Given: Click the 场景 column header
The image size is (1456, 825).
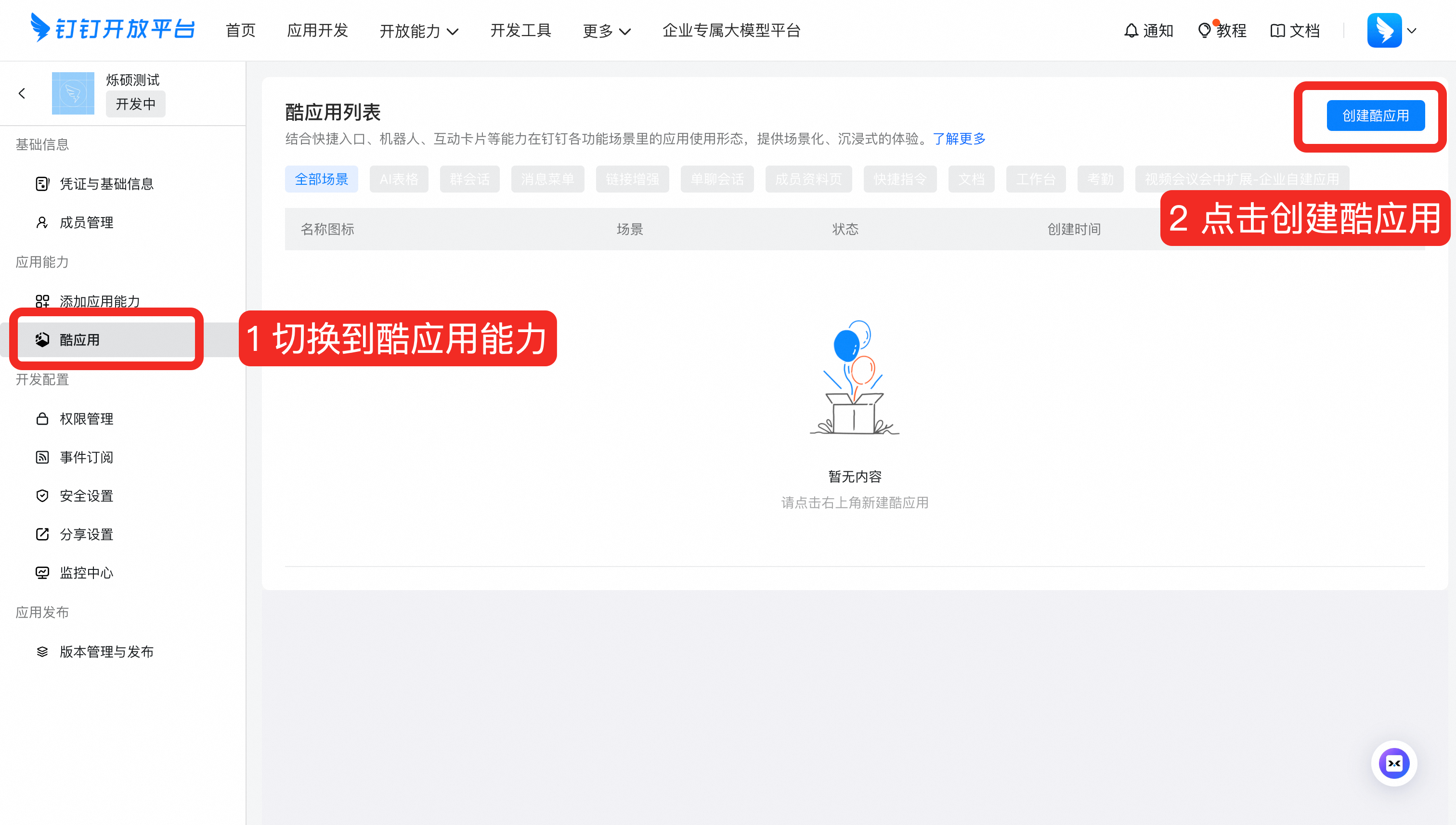Looking at the screenshot, I should (x=630, y=229).
